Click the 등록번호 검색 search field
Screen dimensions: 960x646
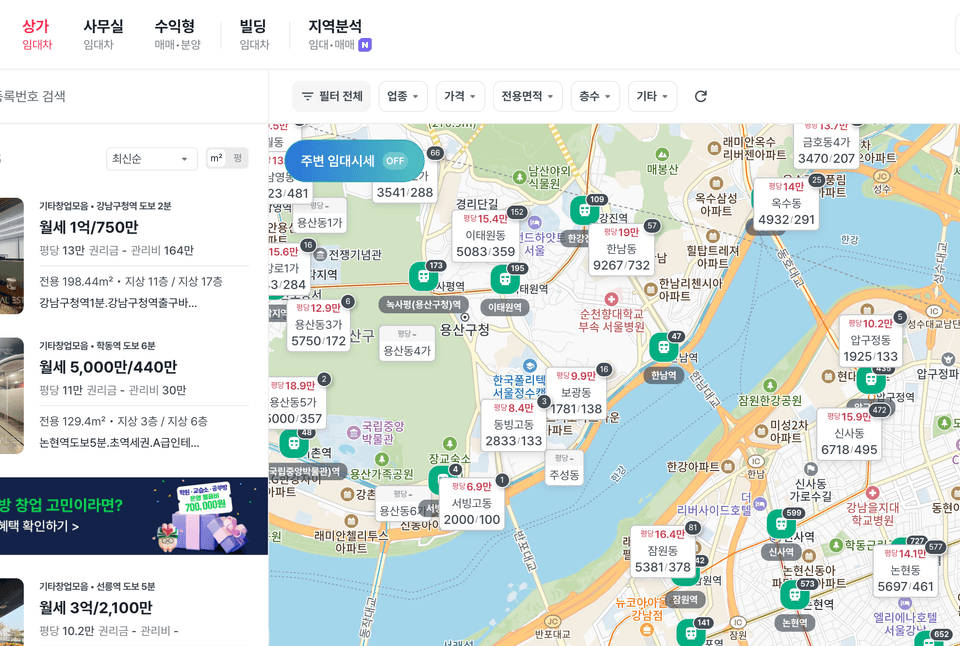pyautogui.click(x=100, y=95)
